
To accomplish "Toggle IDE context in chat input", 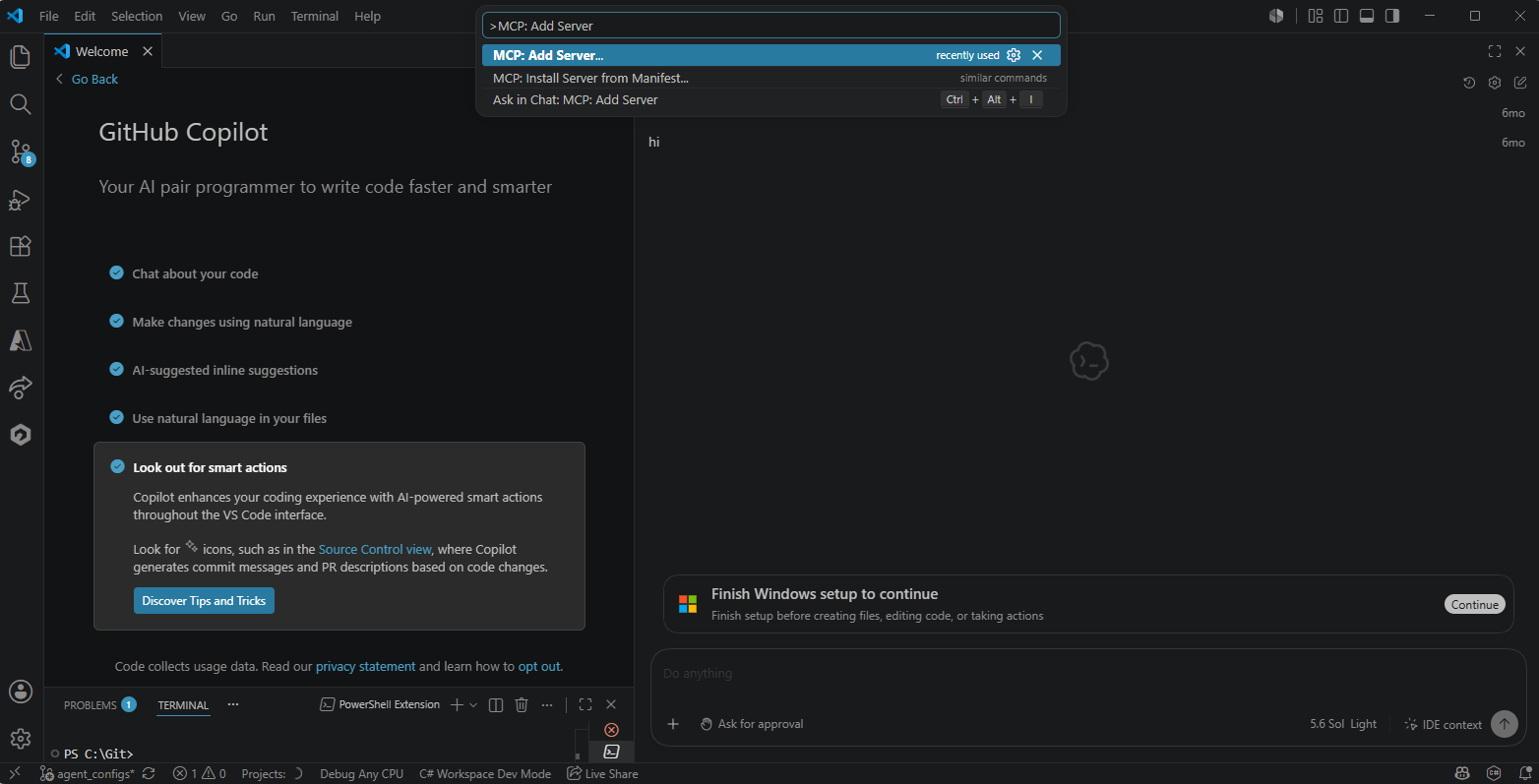I will point(1443,724).
